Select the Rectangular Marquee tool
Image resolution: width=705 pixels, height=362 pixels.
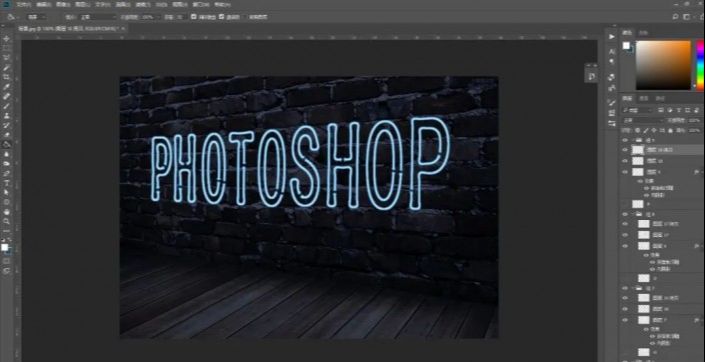coord(6,48)
